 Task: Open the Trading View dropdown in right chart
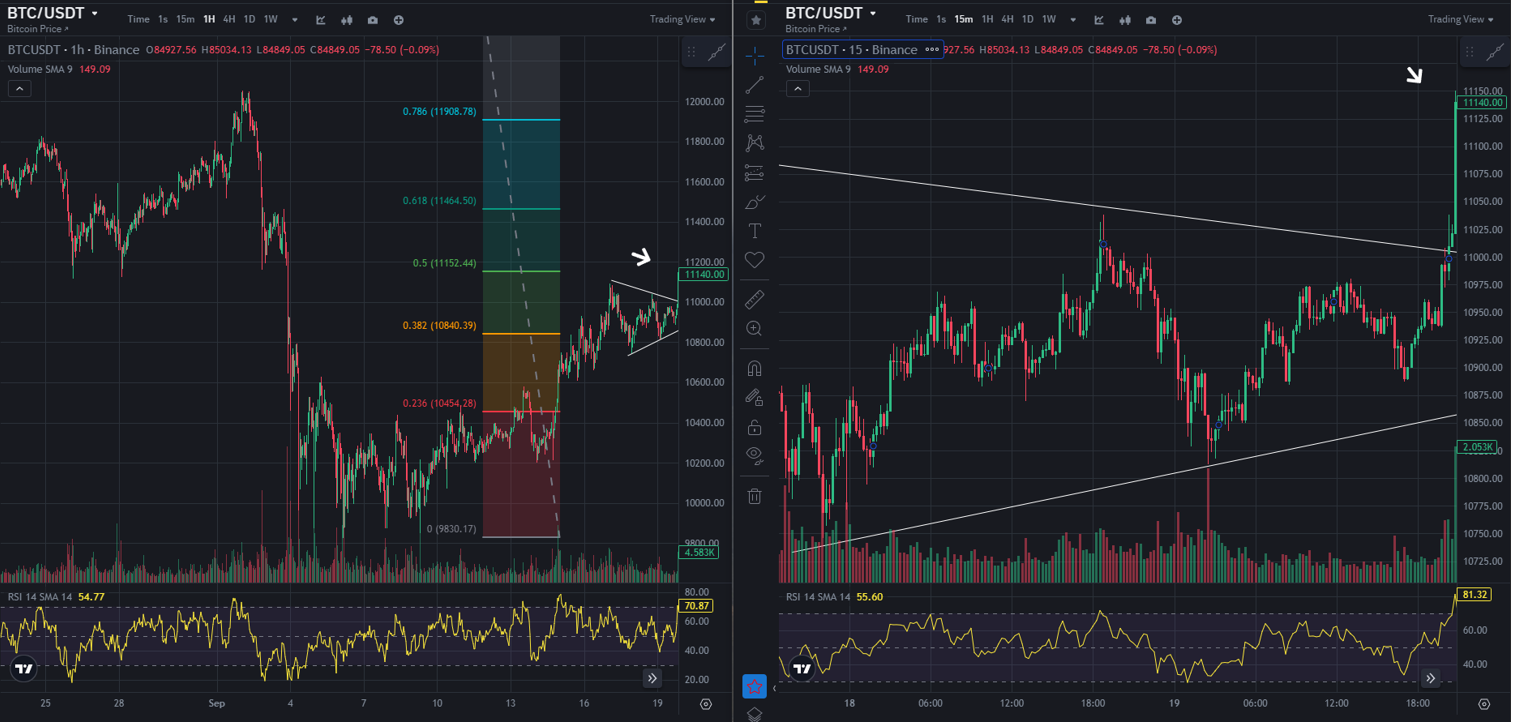point(1461,19)
